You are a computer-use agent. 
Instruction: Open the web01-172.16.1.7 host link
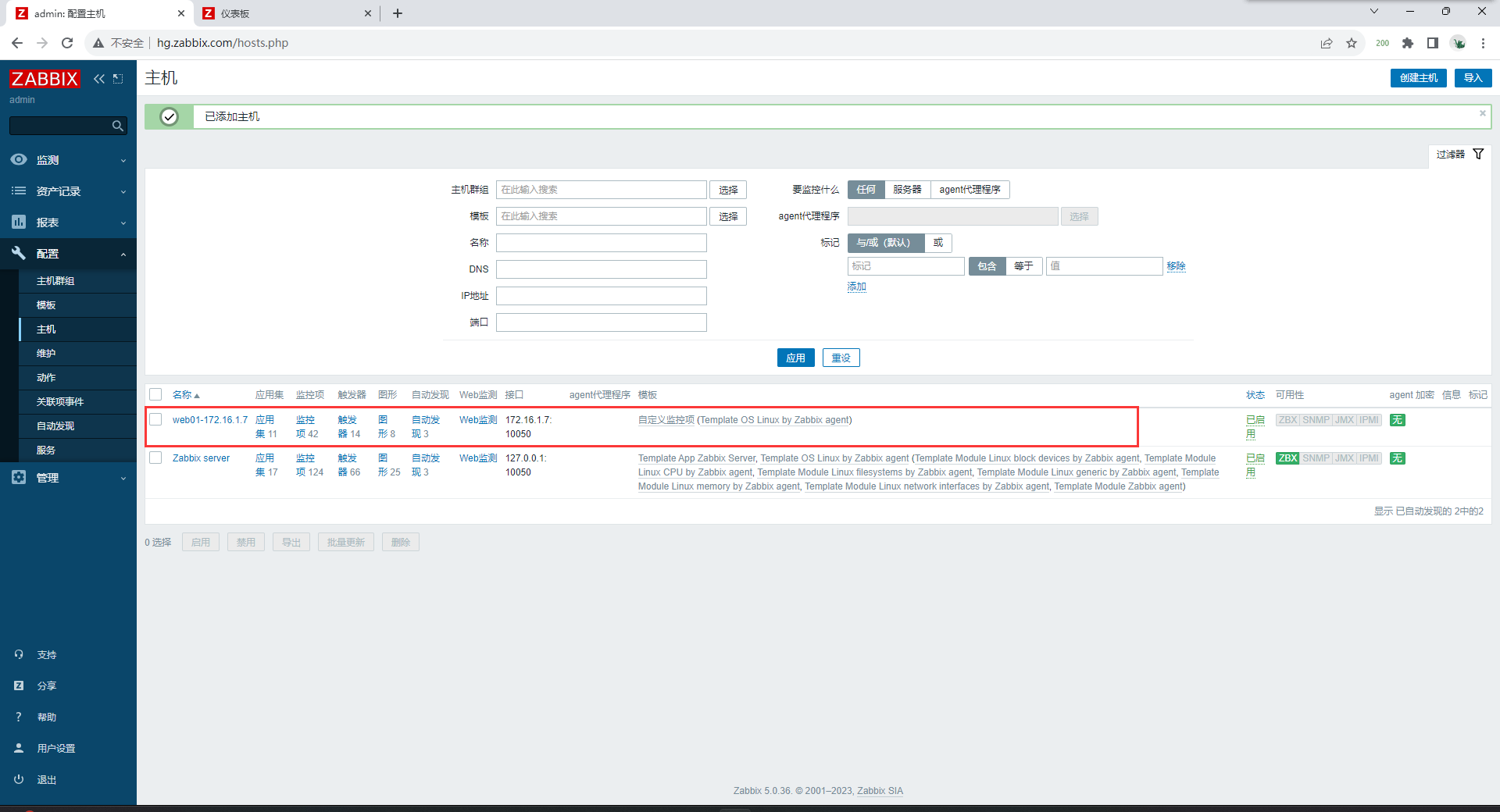click(x=210, y=420)
